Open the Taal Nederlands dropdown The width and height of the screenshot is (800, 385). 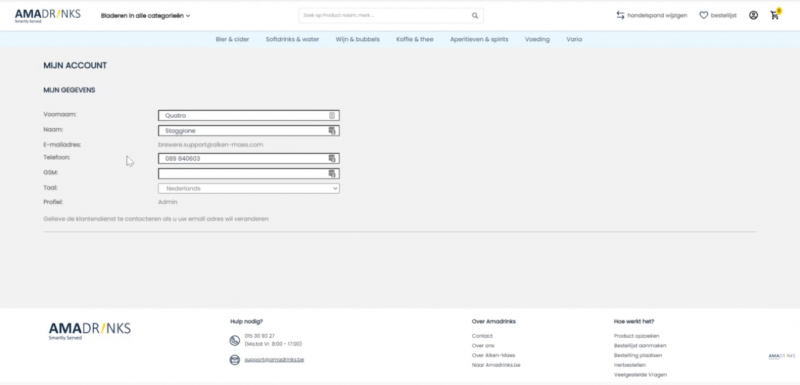pyautogui.click(x=249, y=189)
